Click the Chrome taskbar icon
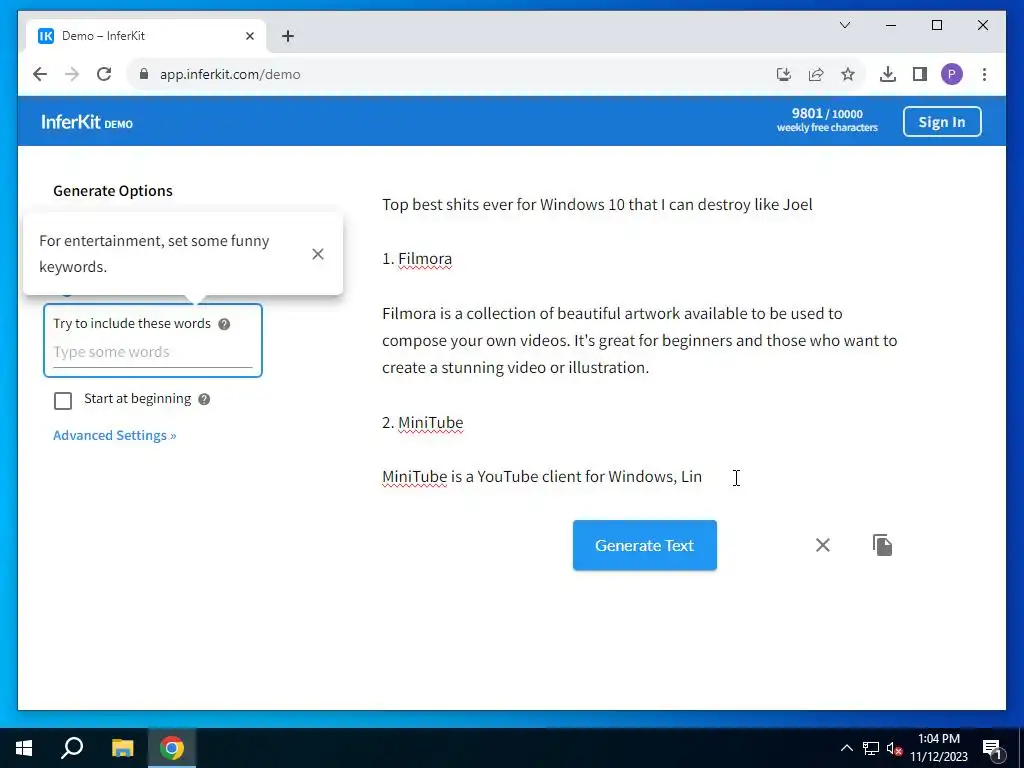Viewport: 1024px width, 768px height. [x=172, y=748]
